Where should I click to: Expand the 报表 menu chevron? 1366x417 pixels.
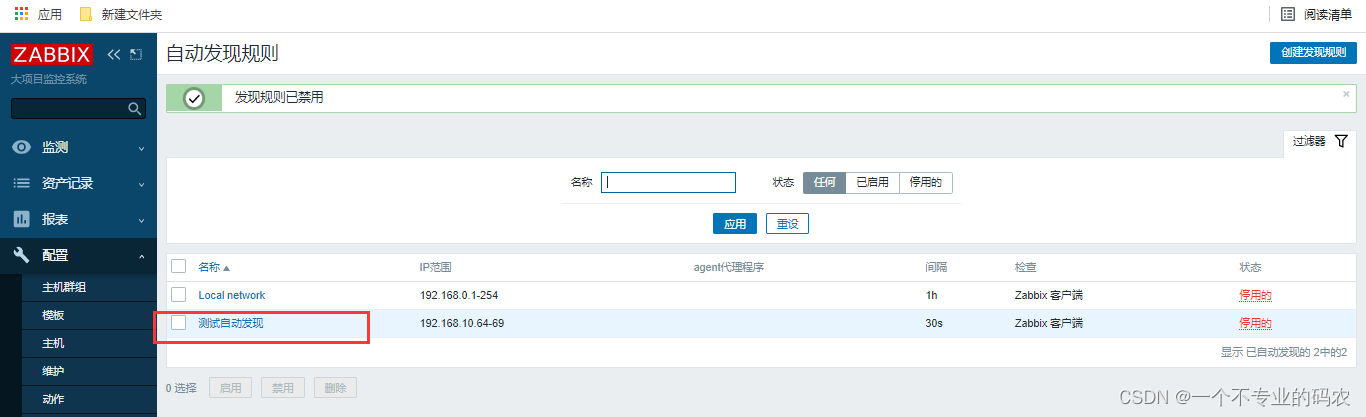click(x=141, y=219)
